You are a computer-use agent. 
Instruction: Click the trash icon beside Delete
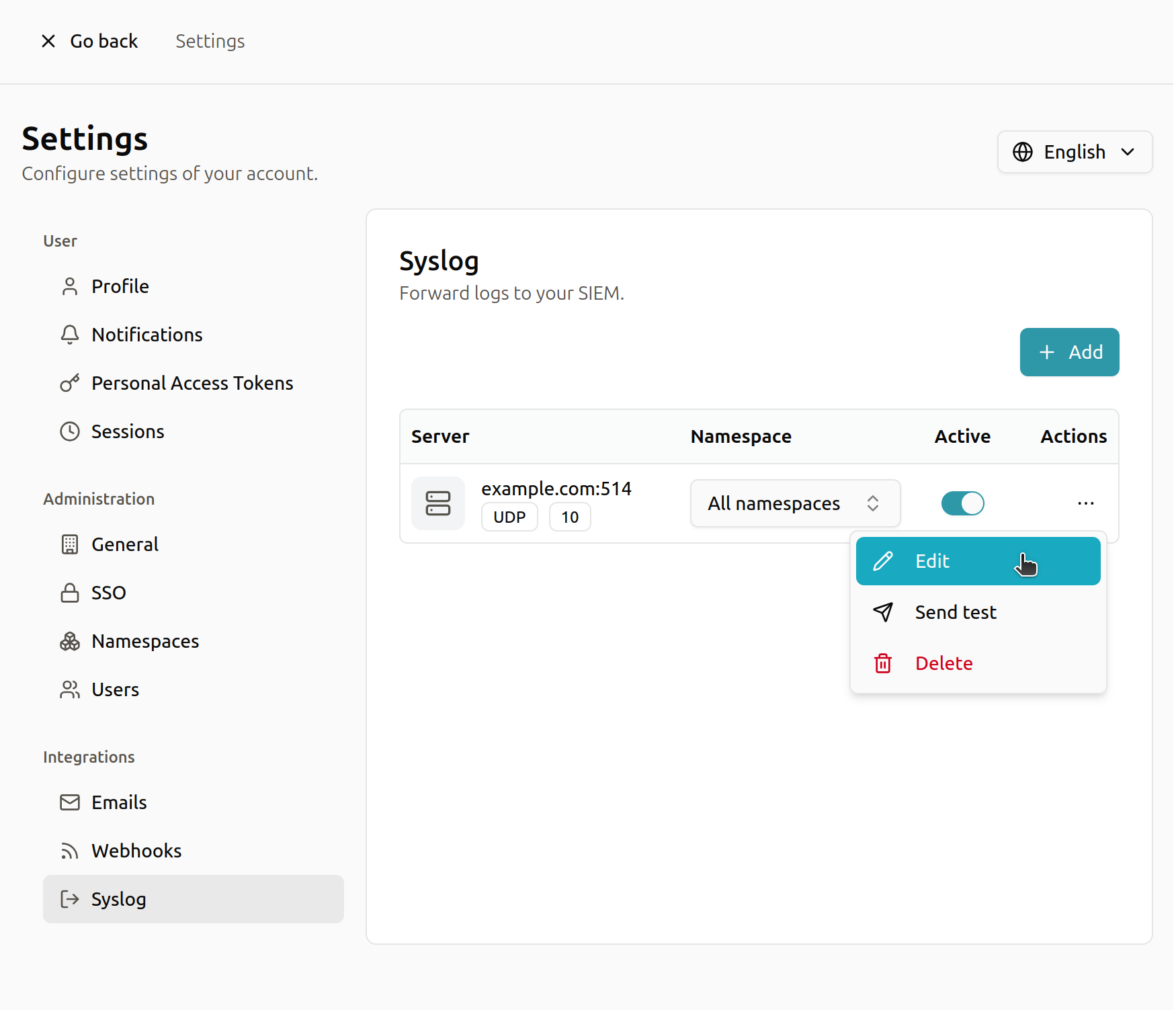882,663
